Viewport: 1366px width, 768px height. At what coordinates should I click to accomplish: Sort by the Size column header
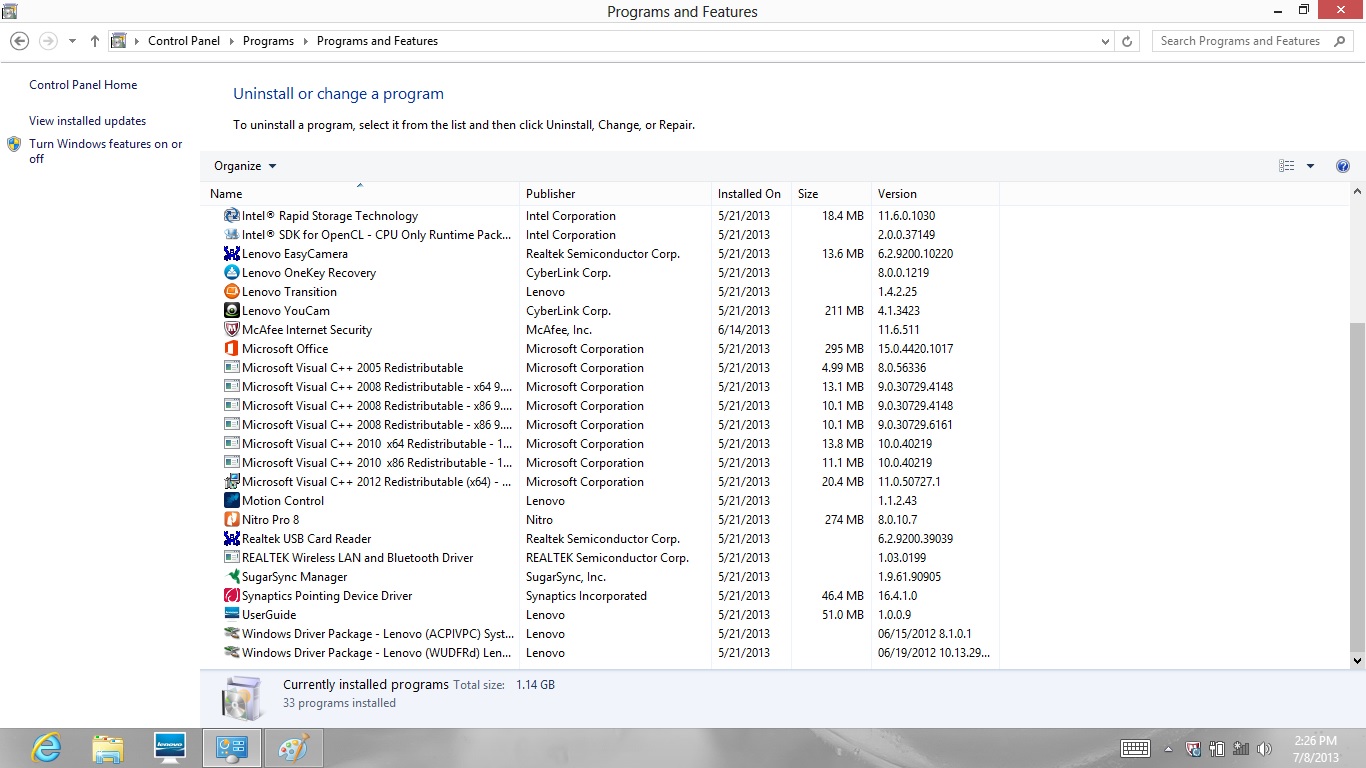click(x=831, y=193)
